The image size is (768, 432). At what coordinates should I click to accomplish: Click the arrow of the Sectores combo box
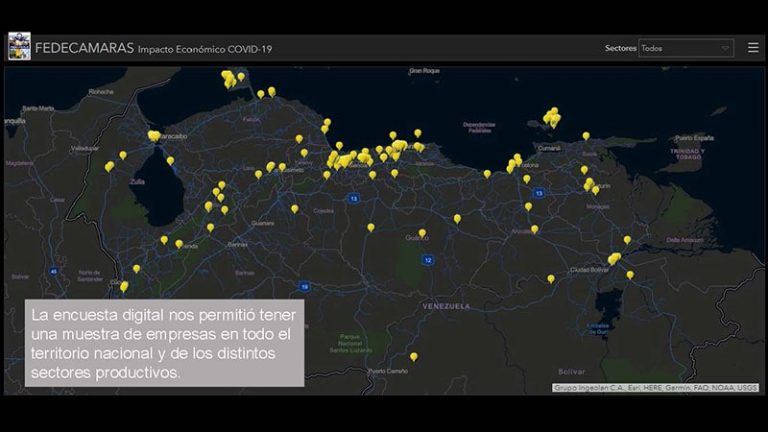pos(725,48)
